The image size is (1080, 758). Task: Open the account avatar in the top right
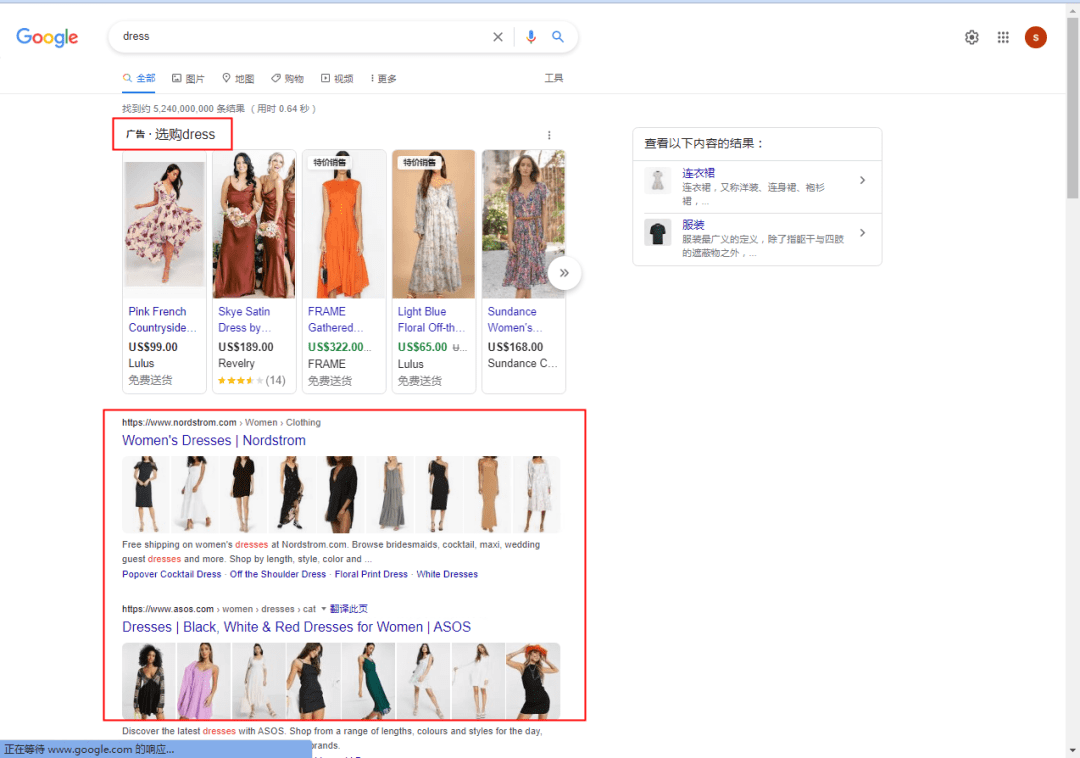click(1035, 37)
